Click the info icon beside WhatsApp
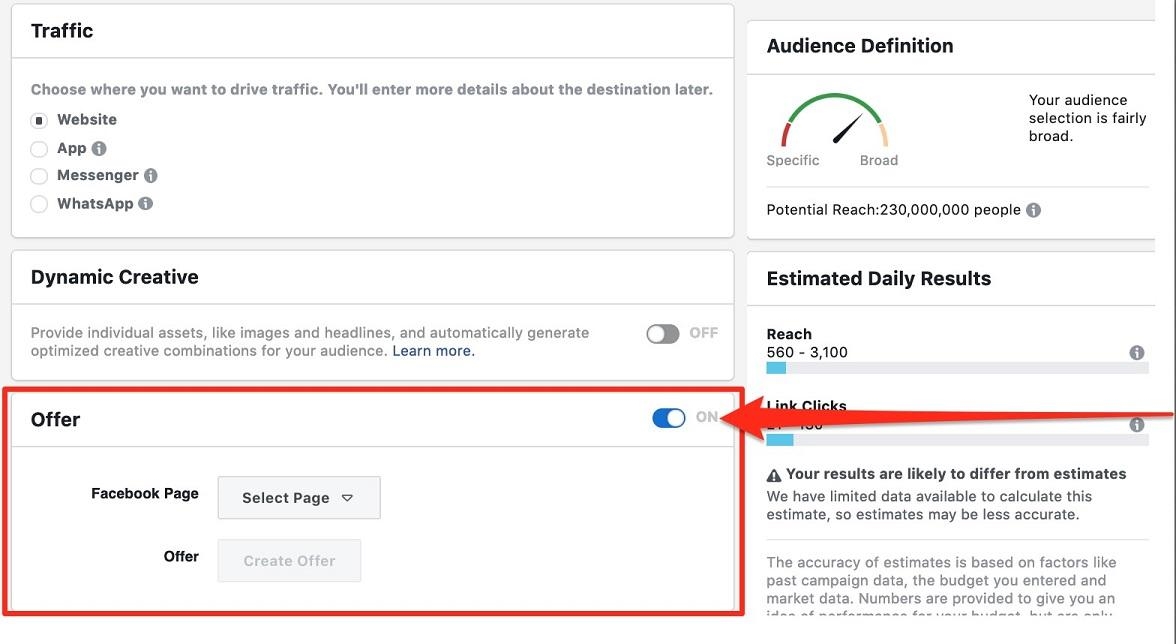 pyautogui.click(x=145, y=203)
